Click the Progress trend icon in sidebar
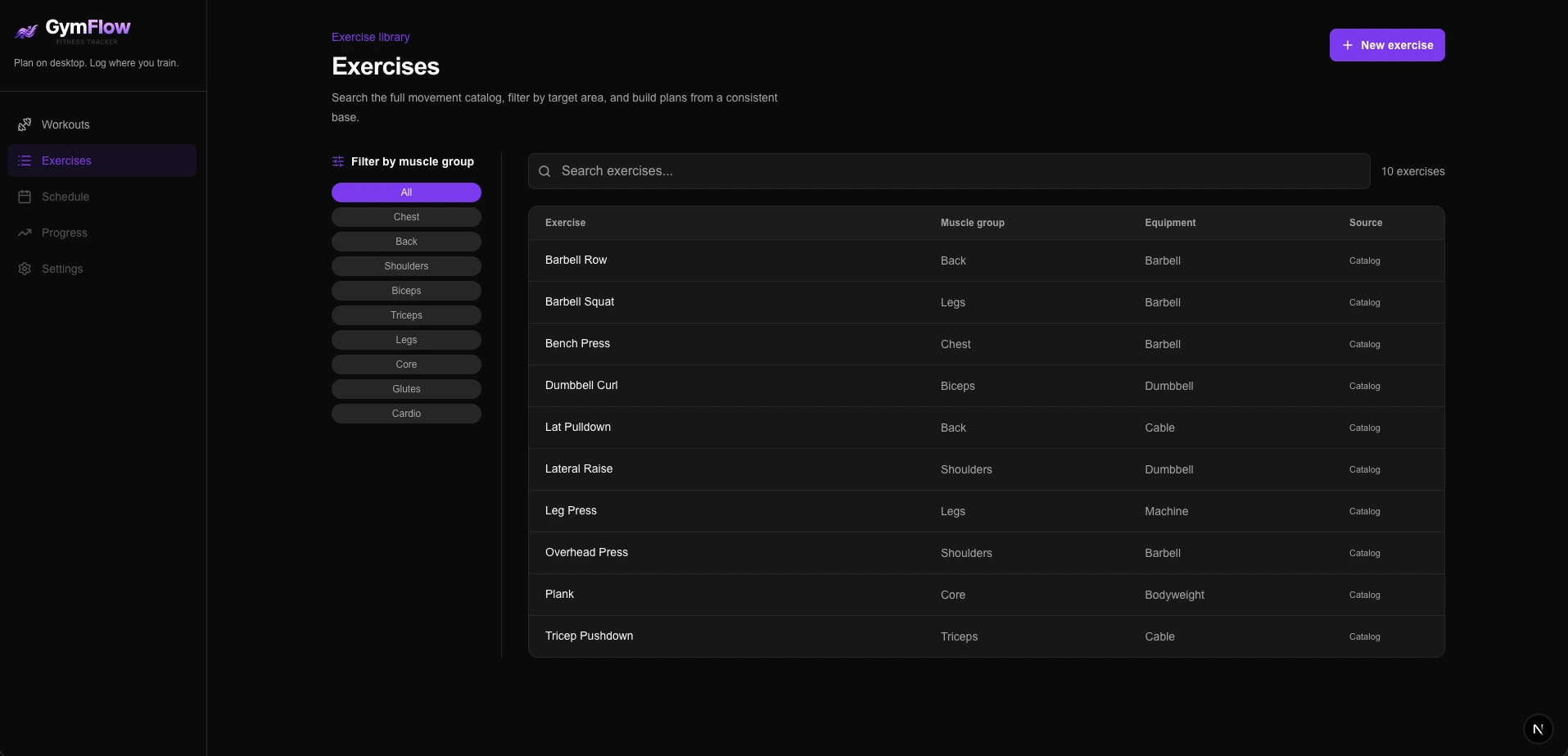Image resolution: width=1568 pixels, height=756 pixels. [x=25, y=233]
